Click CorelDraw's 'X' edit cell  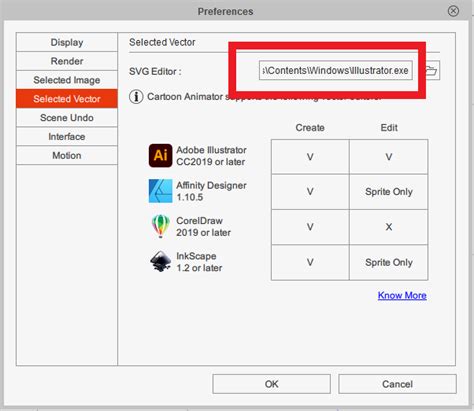(389, 227)
